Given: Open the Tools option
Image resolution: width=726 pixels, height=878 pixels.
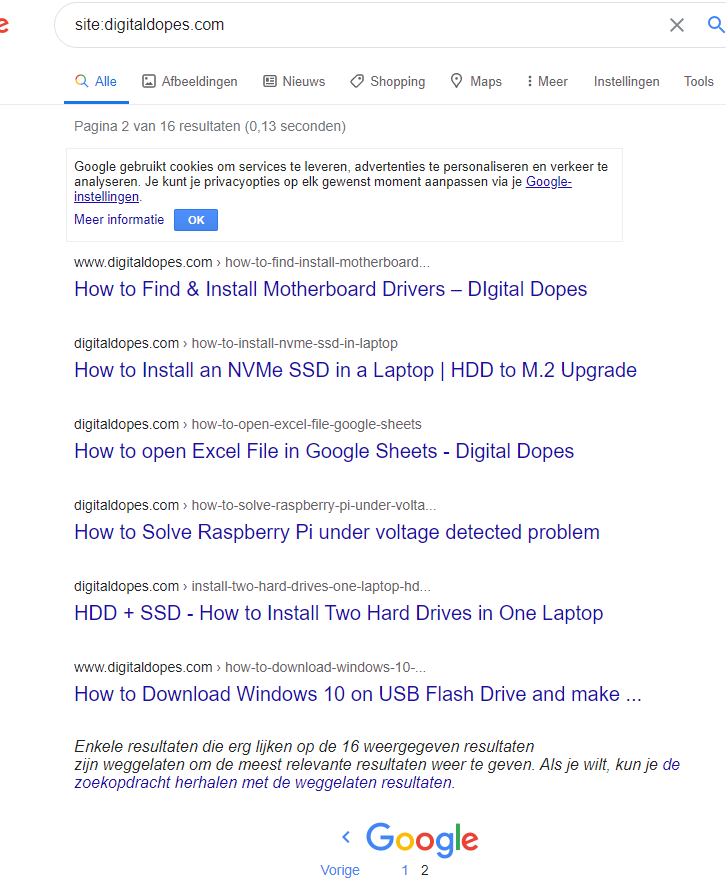Looking at the screenshot, I should [699, 81].
